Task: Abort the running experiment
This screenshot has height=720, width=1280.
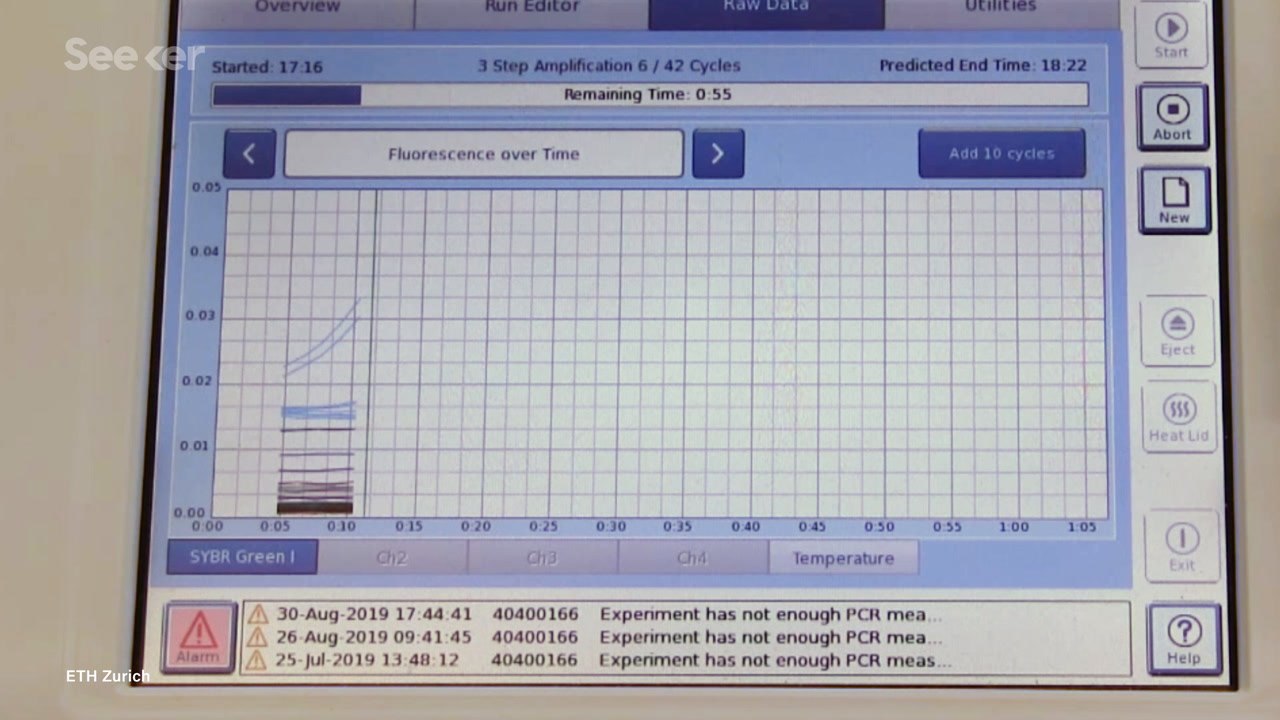Action: tap(1172, 117)
